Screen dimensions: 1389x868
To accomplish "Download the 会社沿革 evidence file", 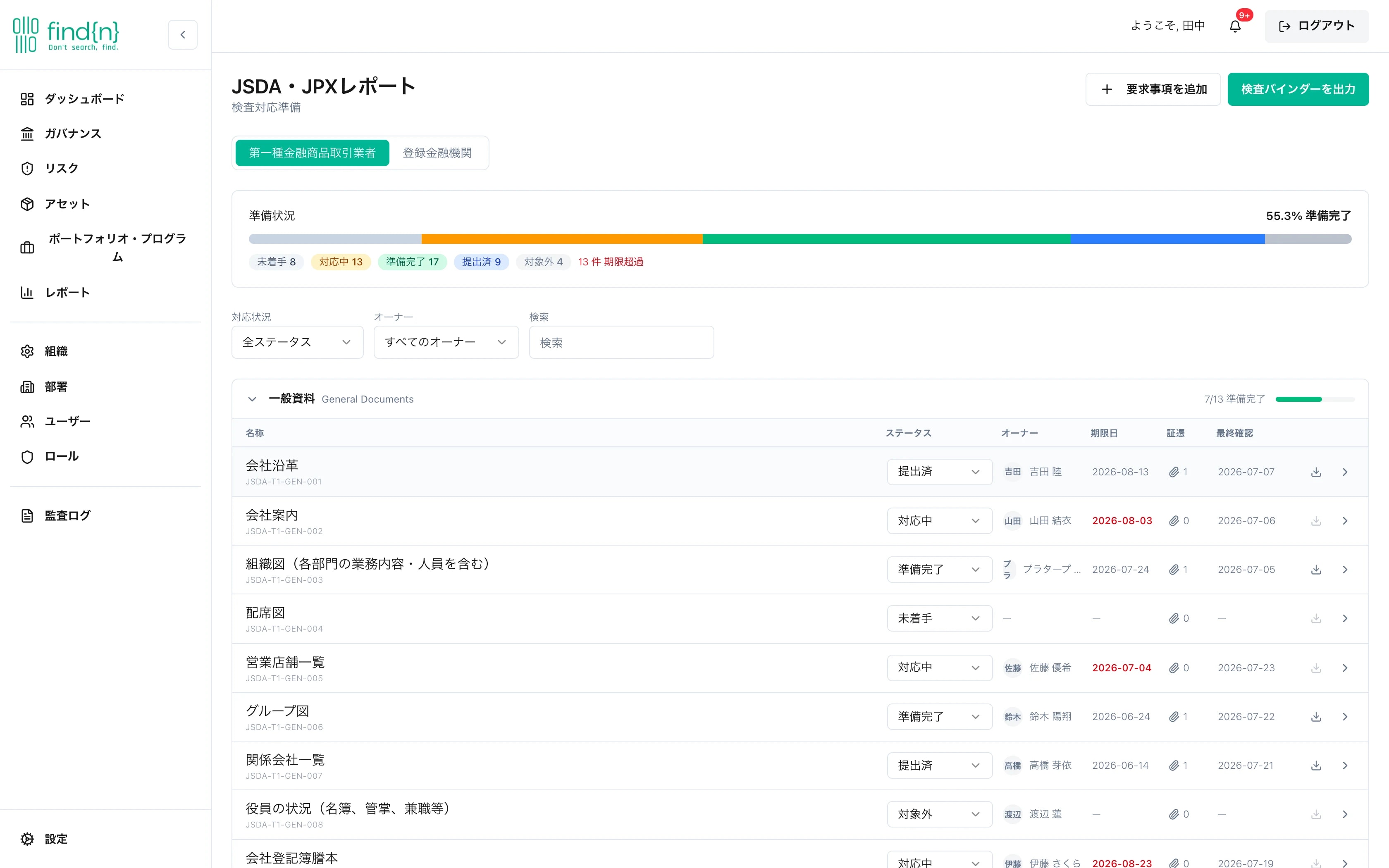I will 1316,472.
